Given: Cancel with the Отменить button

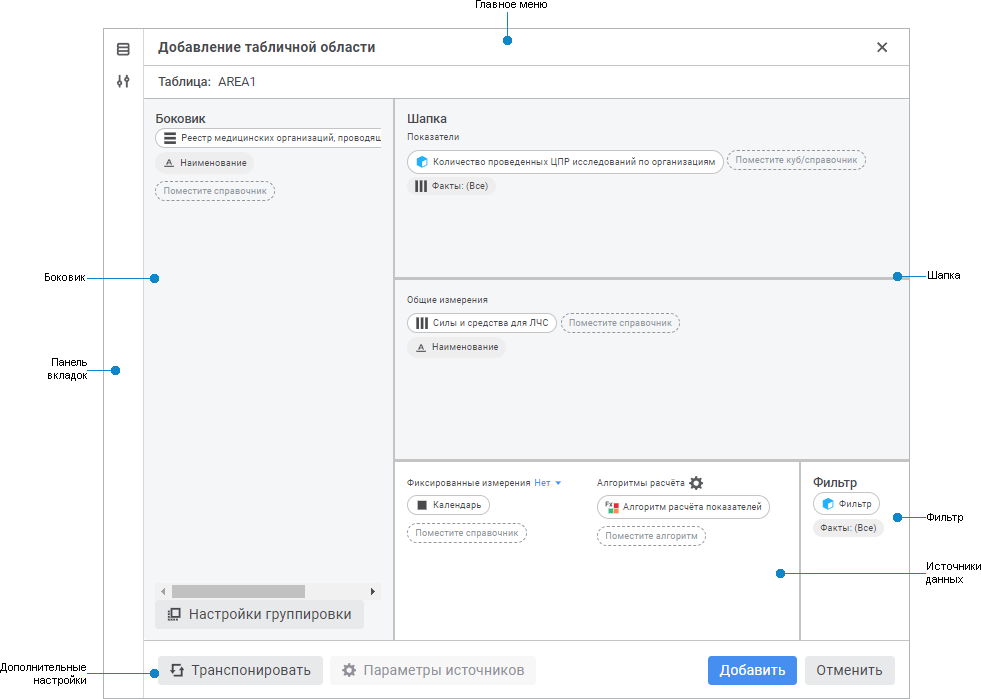Looking at the screenshot, I should [x=849, y=670].
